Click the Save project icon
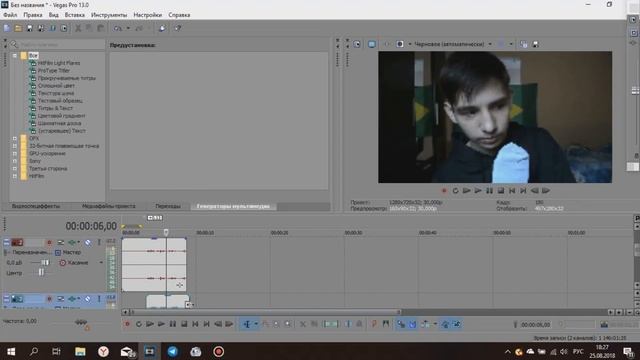This screenshot has width=640, height=360. [29, 28]
